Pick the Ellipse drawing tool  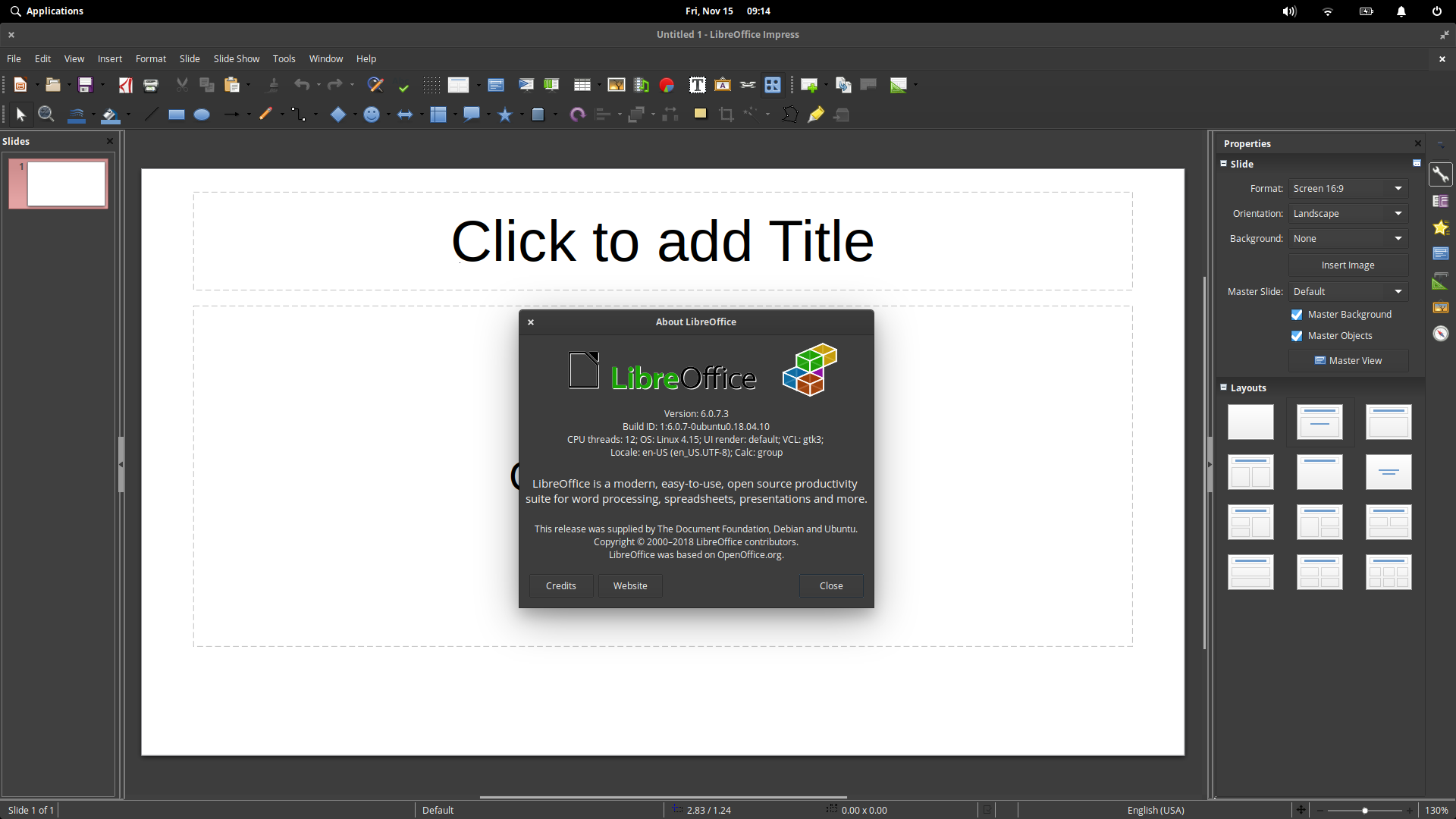(x=202, y=115)
